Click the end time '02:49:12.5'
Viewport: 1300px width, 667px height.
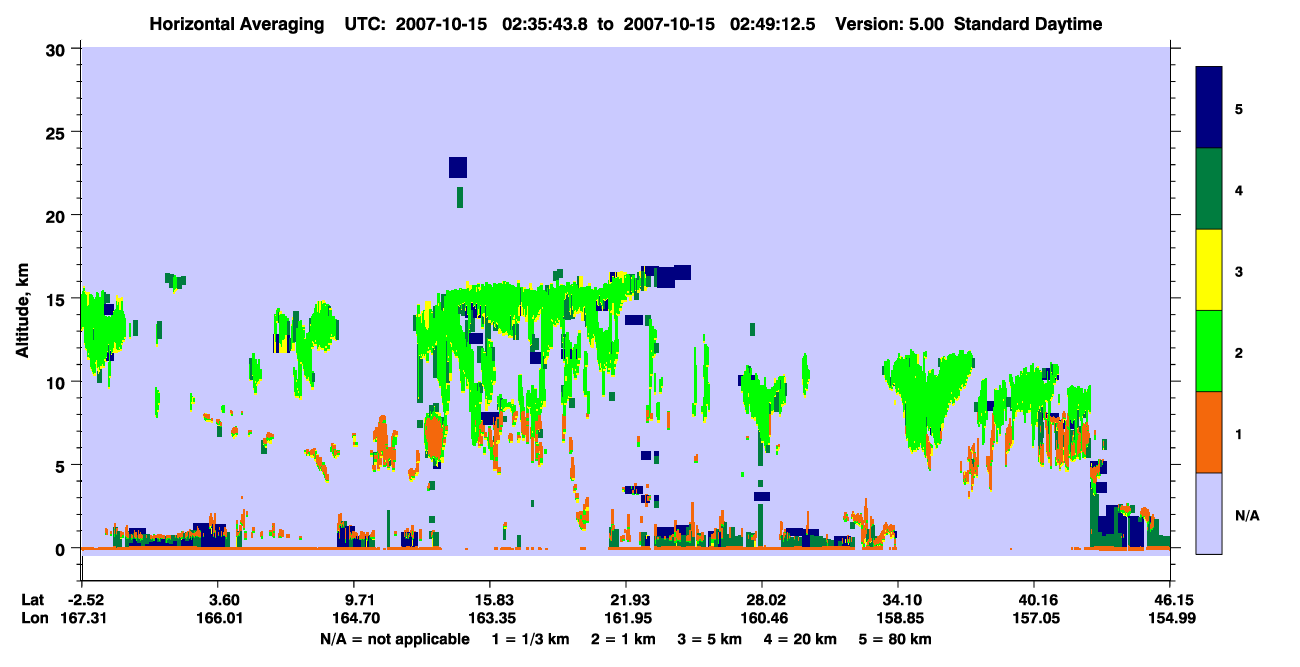(x=772, y=24)
